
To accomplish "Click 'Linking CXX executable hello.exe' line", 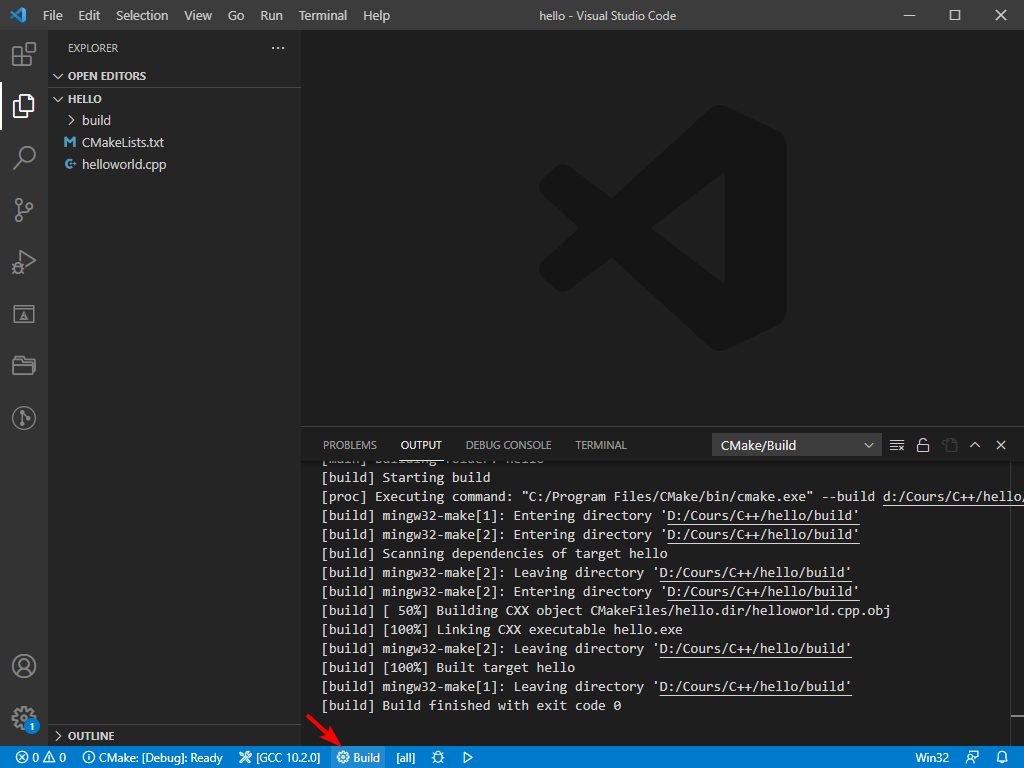I will point(502,630).
